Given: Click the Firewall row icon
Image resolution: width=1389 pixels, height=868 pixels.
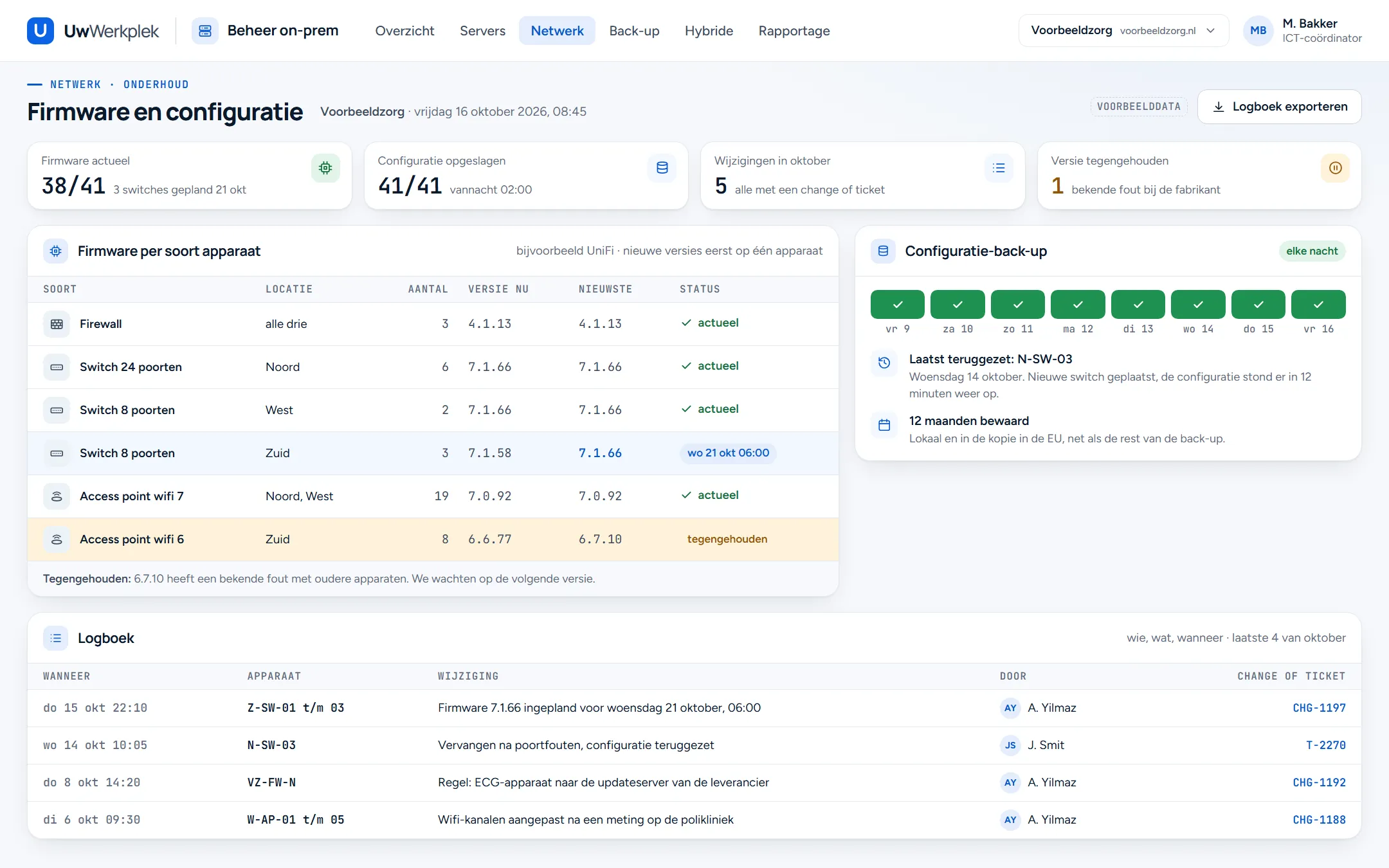Looking at the screenshot, I should 57,324.
